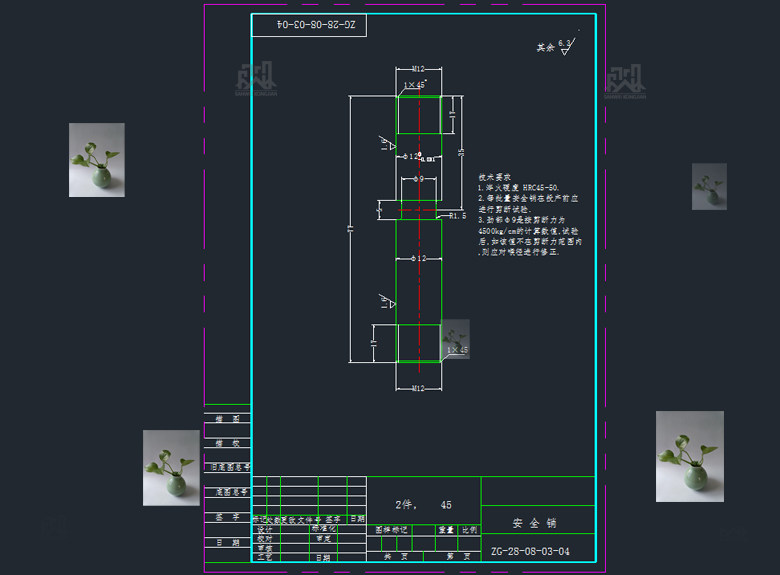780x575 pixels.
Task: Click the "日 期" cell in side margin table
Action: (227, 543)
